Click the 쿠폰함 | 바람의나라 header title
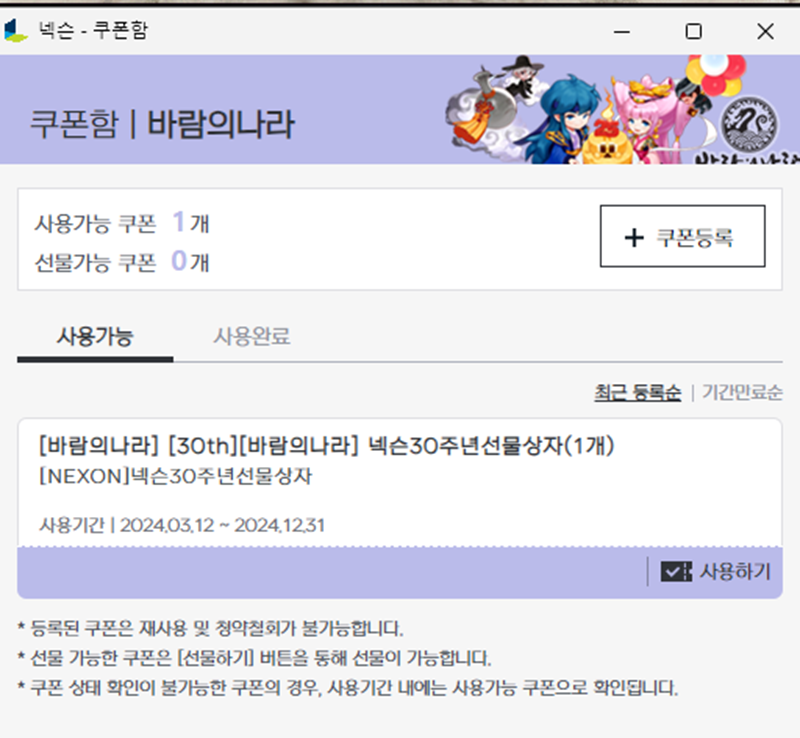Screen dimensions: 800x738 point(162,124)
